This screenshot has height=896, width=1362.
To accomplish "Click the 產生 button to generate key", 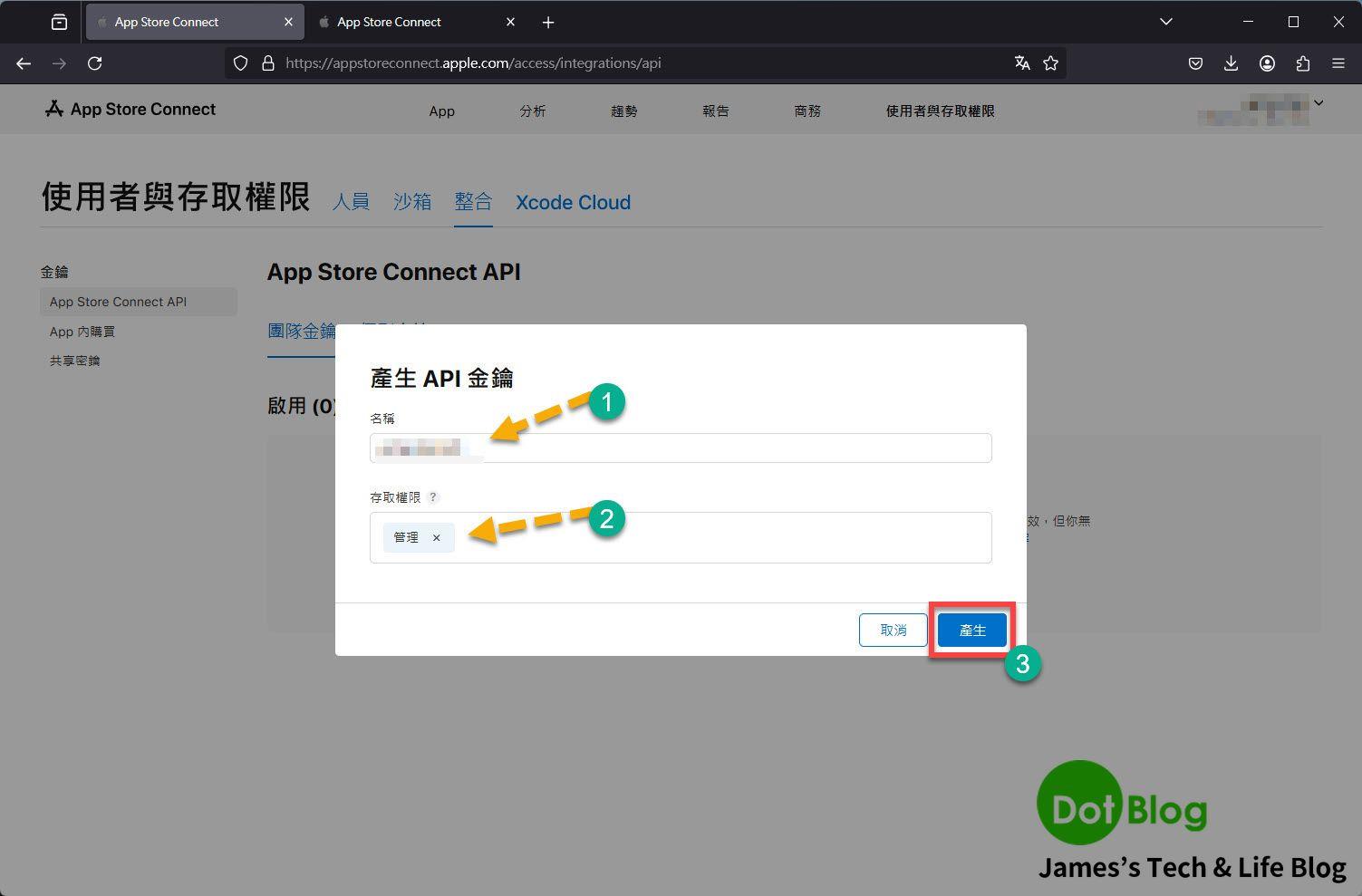I will (971, 631).
